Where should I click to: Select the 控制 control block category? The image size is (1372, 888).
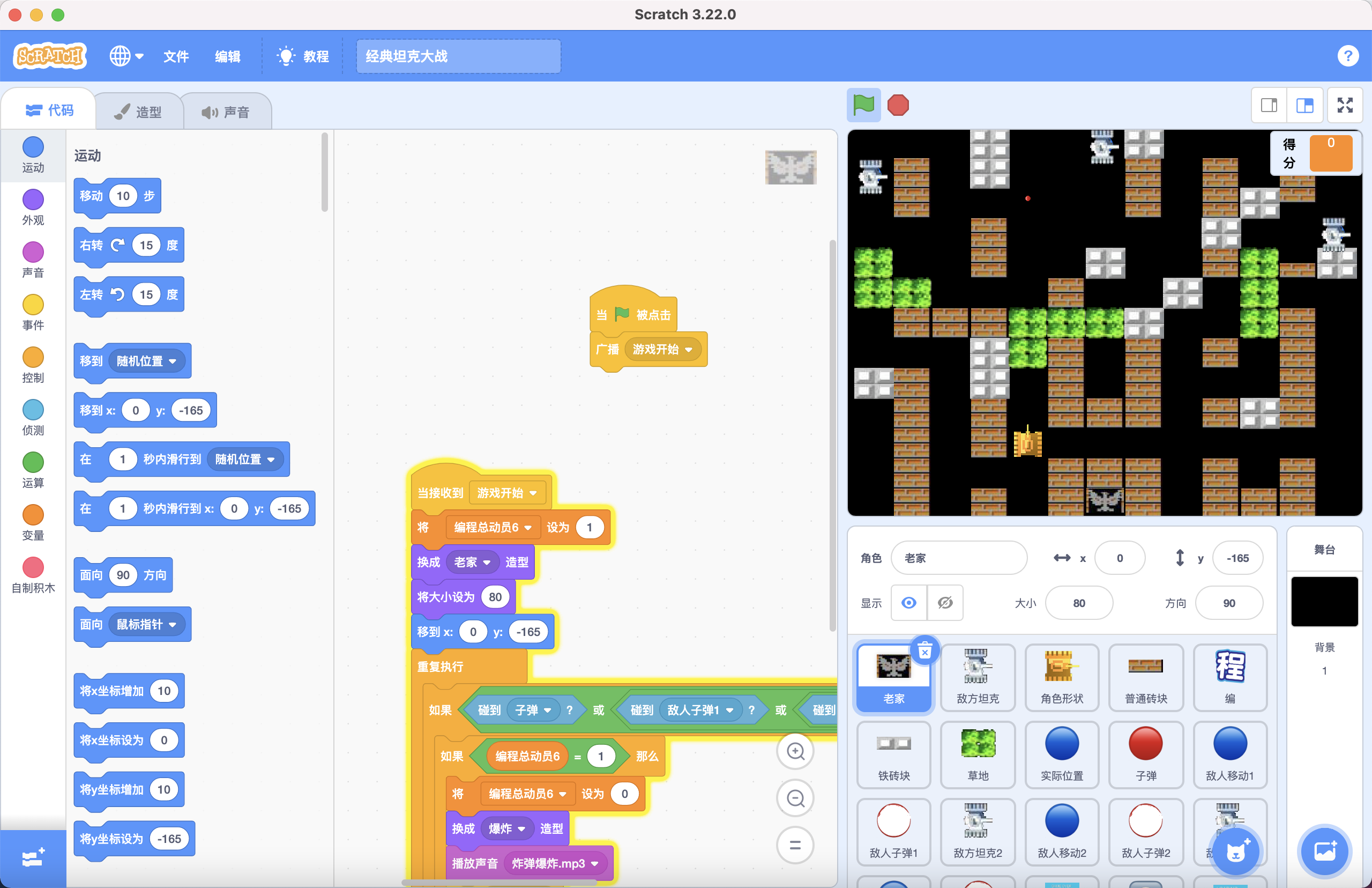33,365
